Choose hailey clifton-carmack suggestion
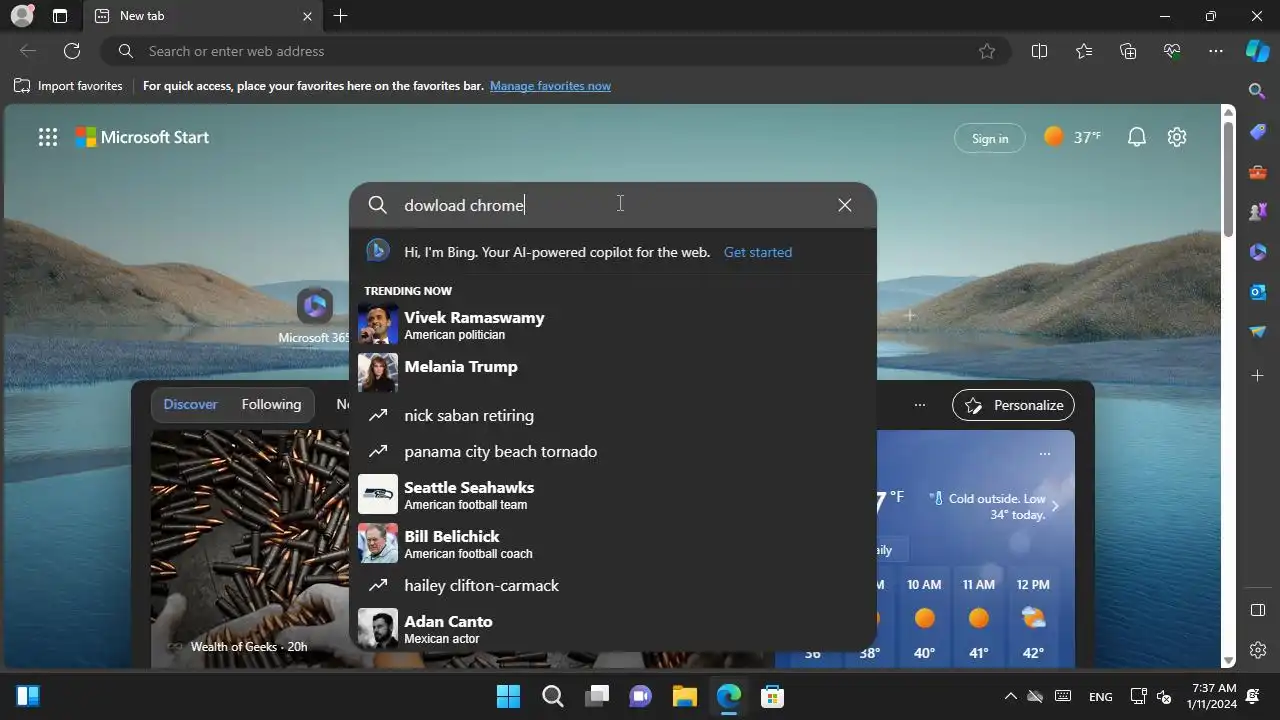The image size is (1280, 720). (x=612, y=585)
